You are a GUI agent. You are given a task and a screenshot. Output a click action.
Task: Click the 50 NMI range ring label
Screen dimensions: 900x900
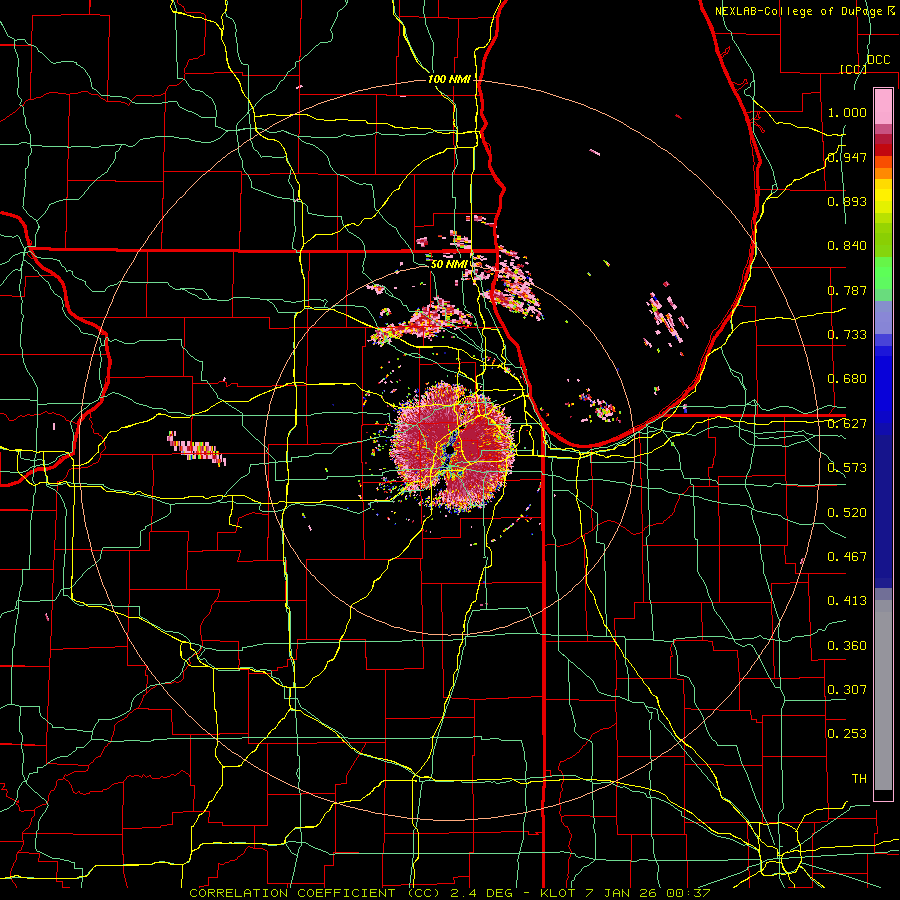(449, 264)
